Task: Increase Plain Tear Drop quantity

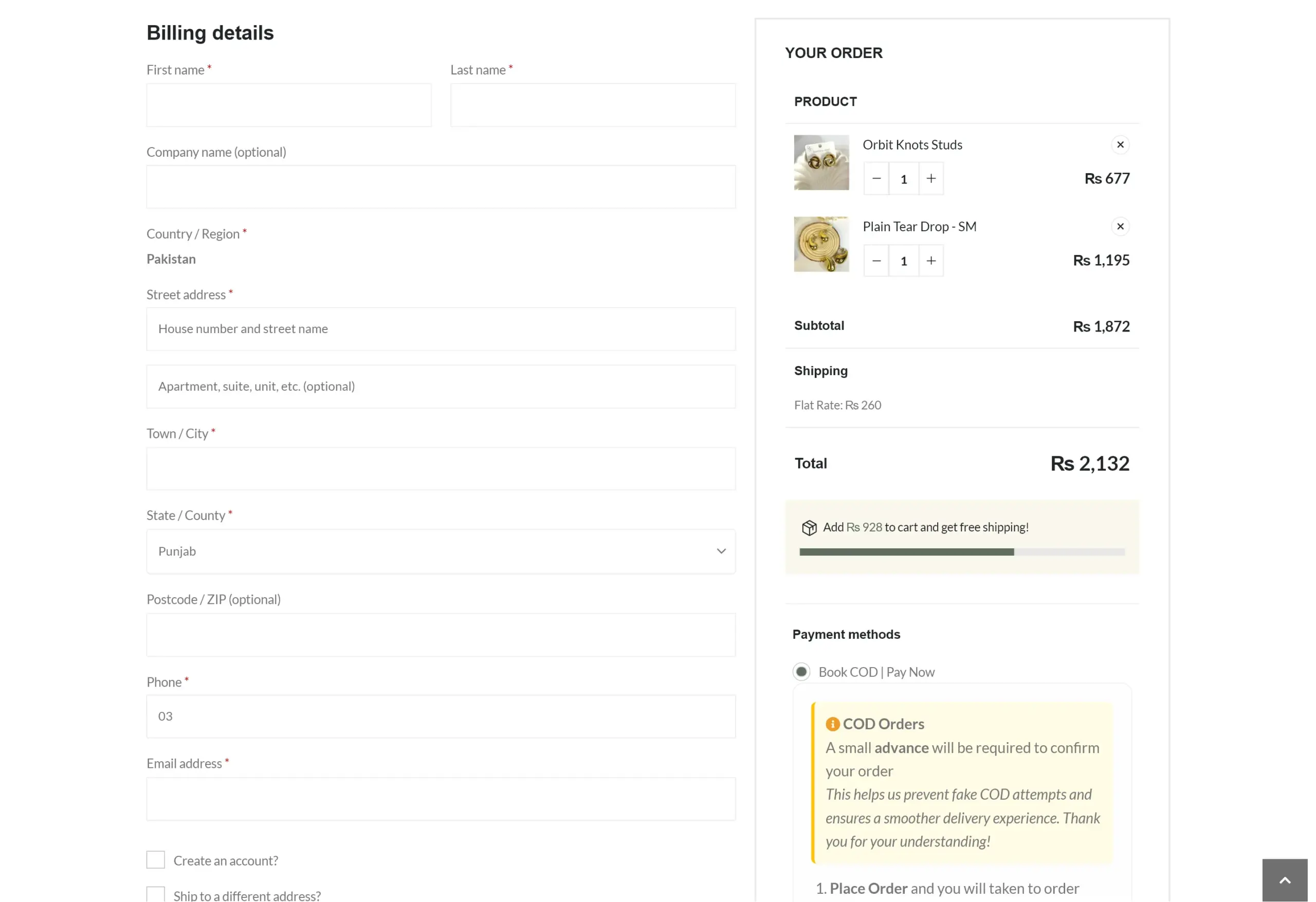Action: point(930,261)
